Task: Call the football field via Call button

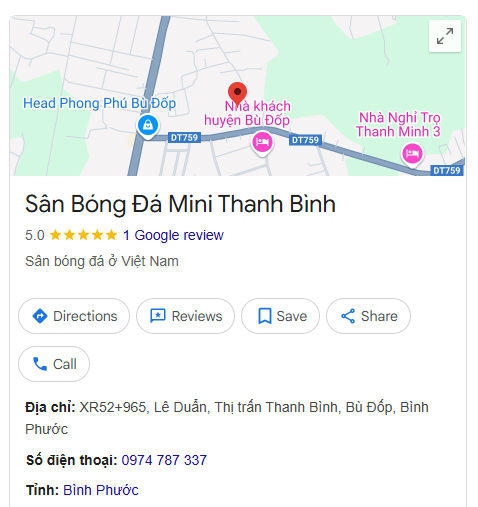Action: 54,364
